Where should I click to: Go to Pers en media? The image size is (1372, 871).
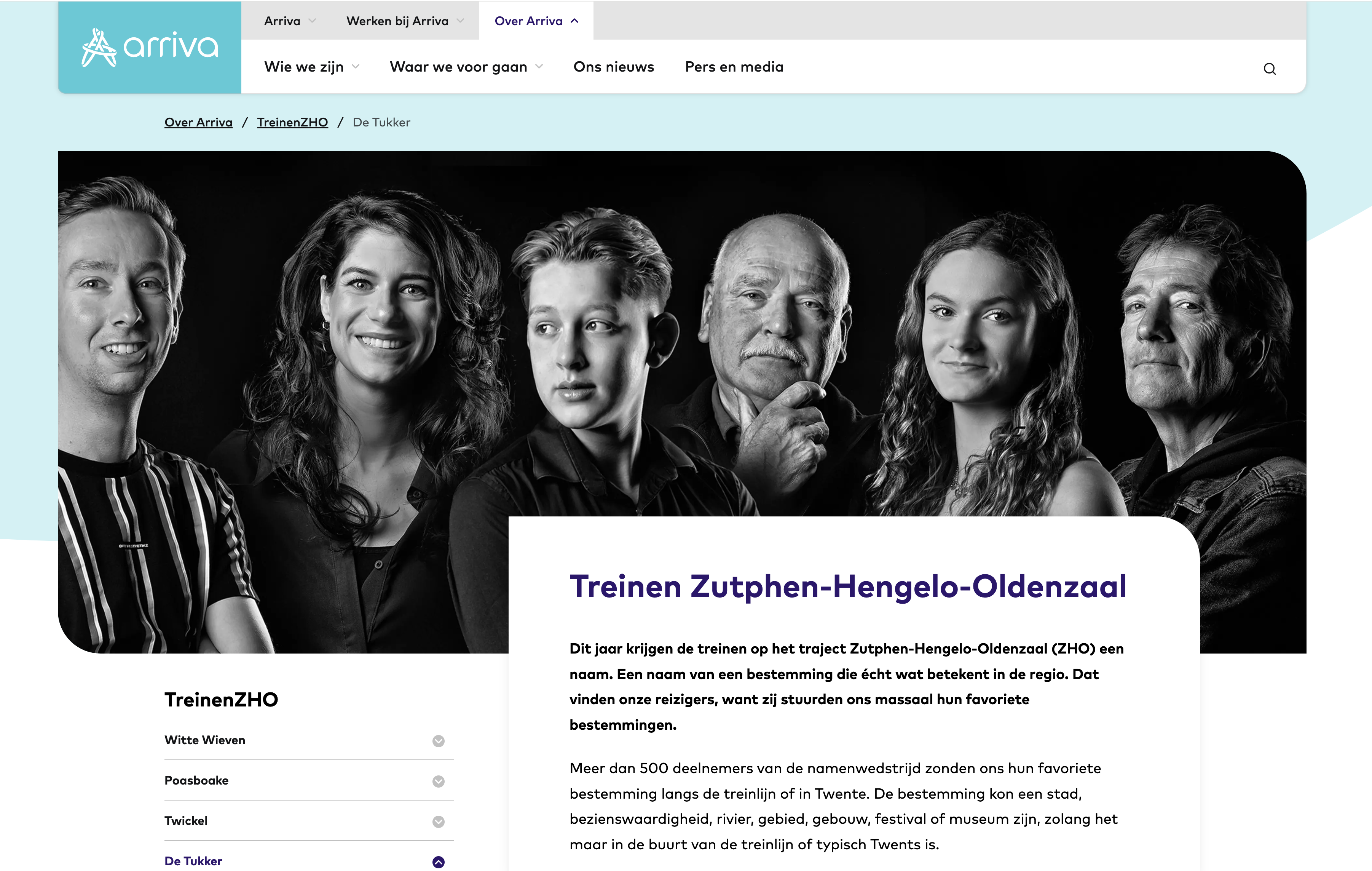[x=734, y=67]
